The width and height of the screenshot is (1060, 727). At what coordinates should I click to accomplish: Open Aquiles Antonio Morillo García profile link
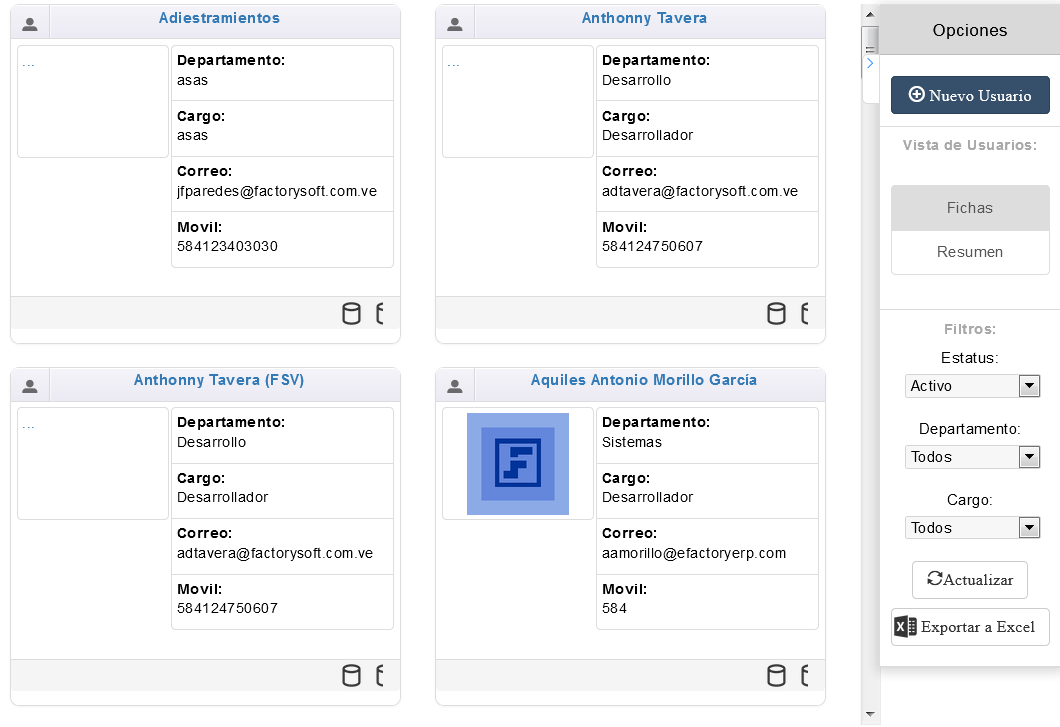(x=643, y=380)
